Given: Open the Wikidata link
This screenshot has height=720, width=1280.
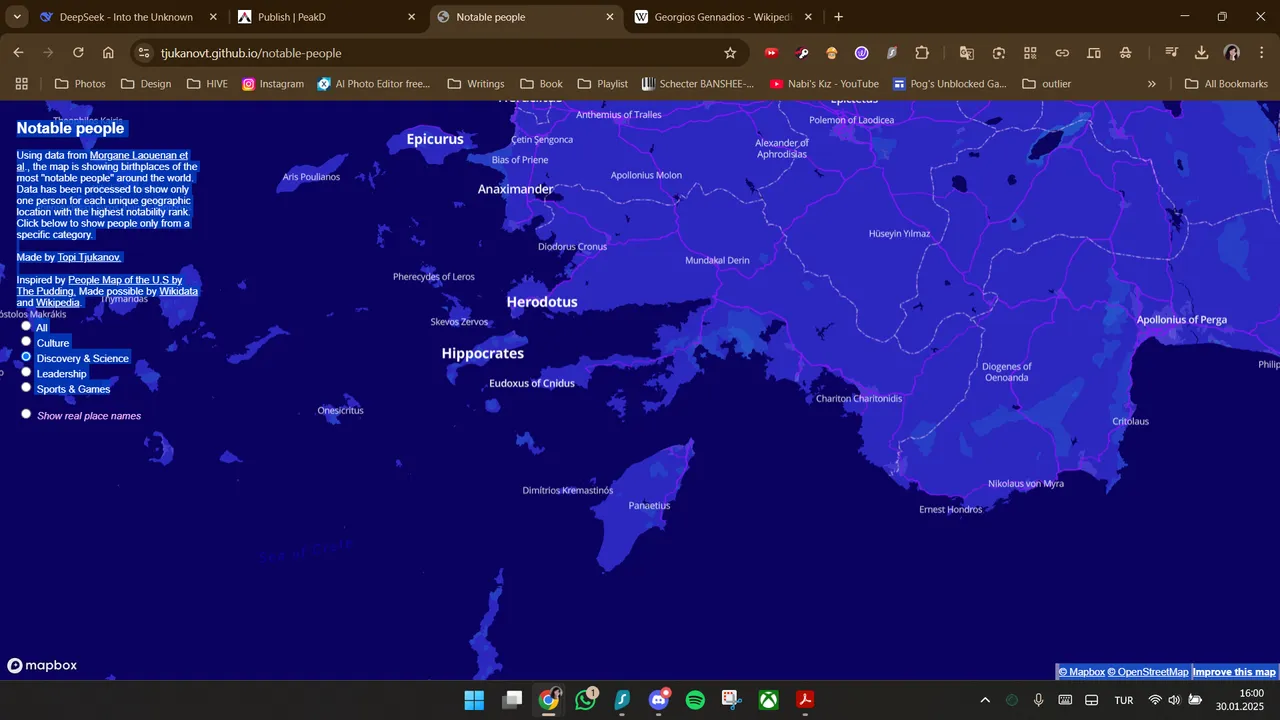Looking at the screenshot, I should (179, 291).
